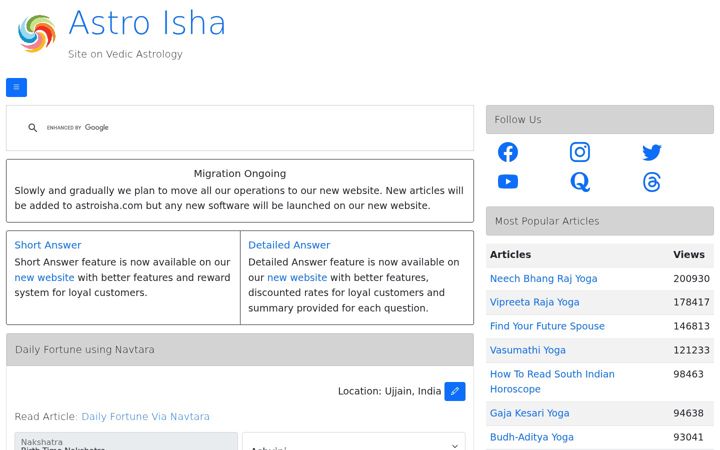Click view count 98463
The width and height of the screenshot is (720, 450).
[688, 374]
